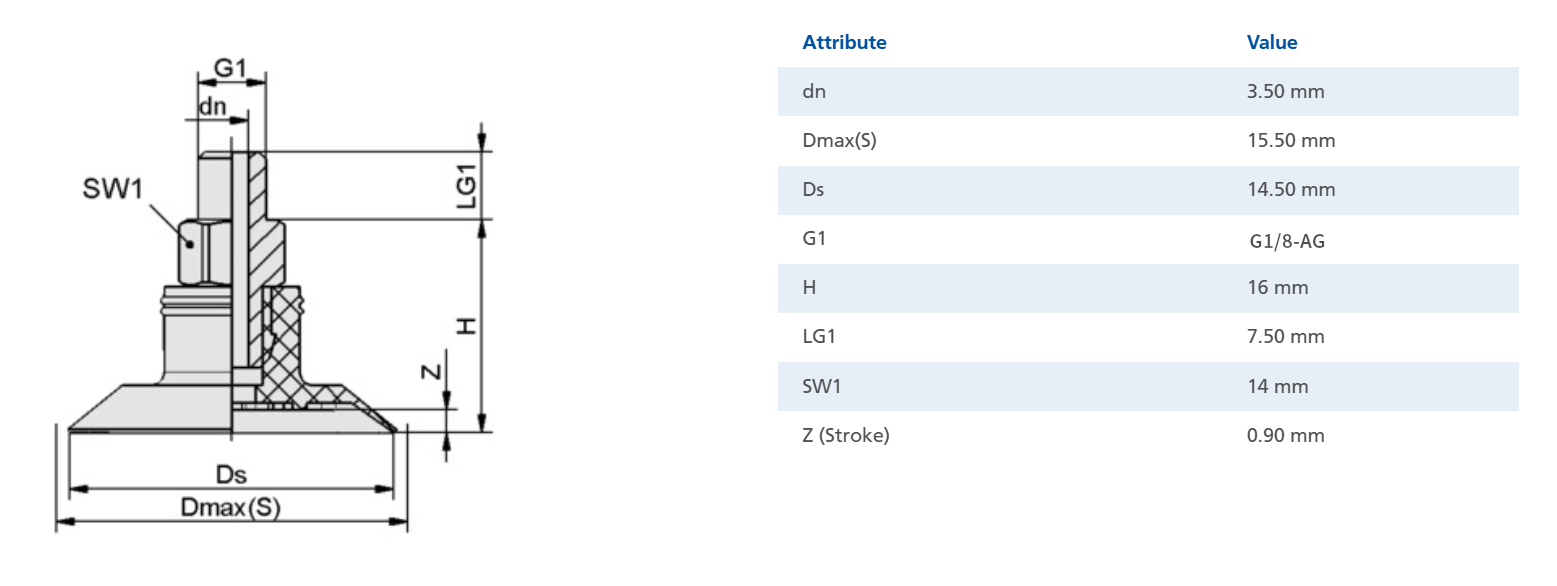Click the G1 dimension label in drawing
Screen dimensions: 1557x586
point(230,68)
